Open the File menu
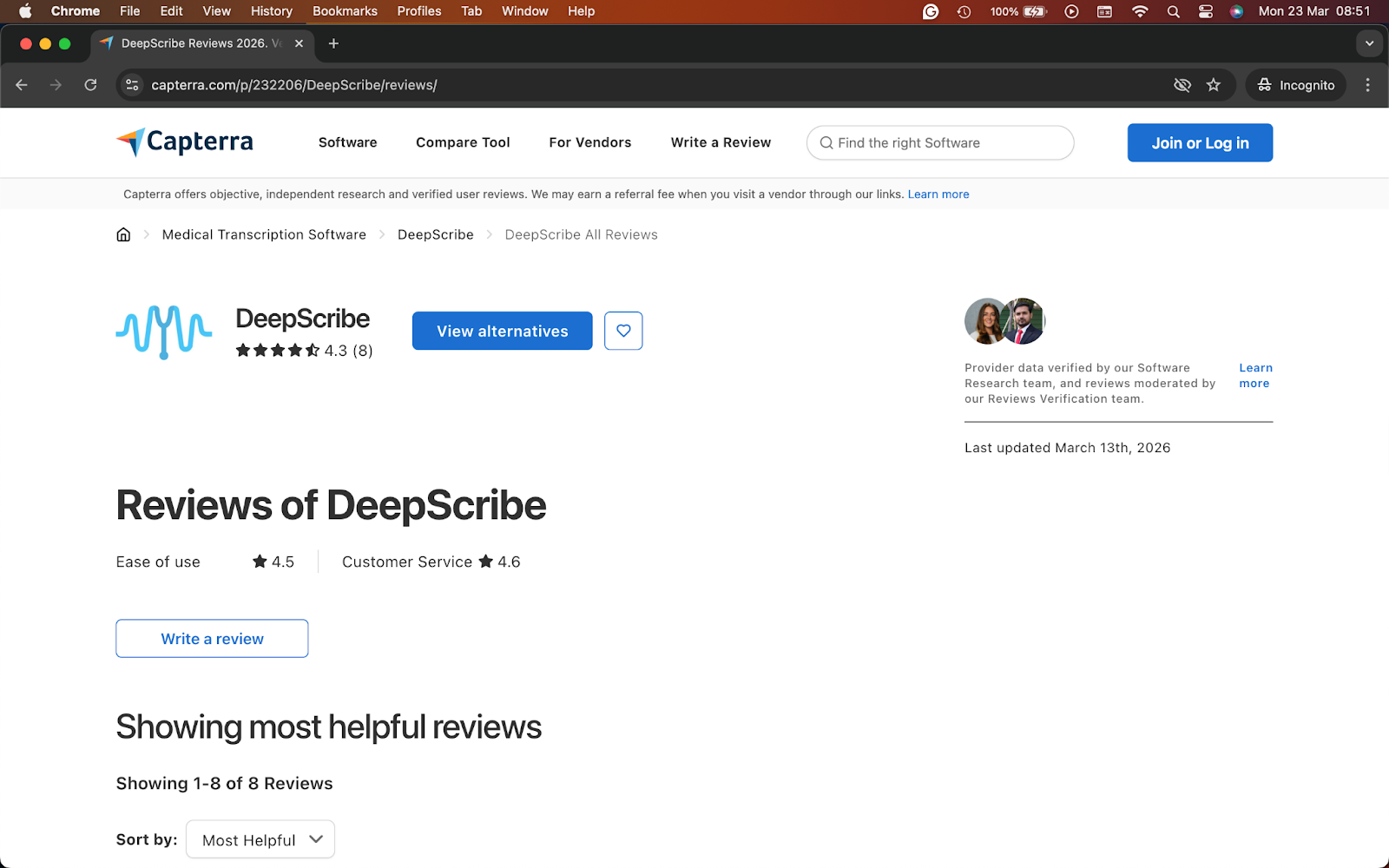The image size is (1389, 868). (129, 11)
